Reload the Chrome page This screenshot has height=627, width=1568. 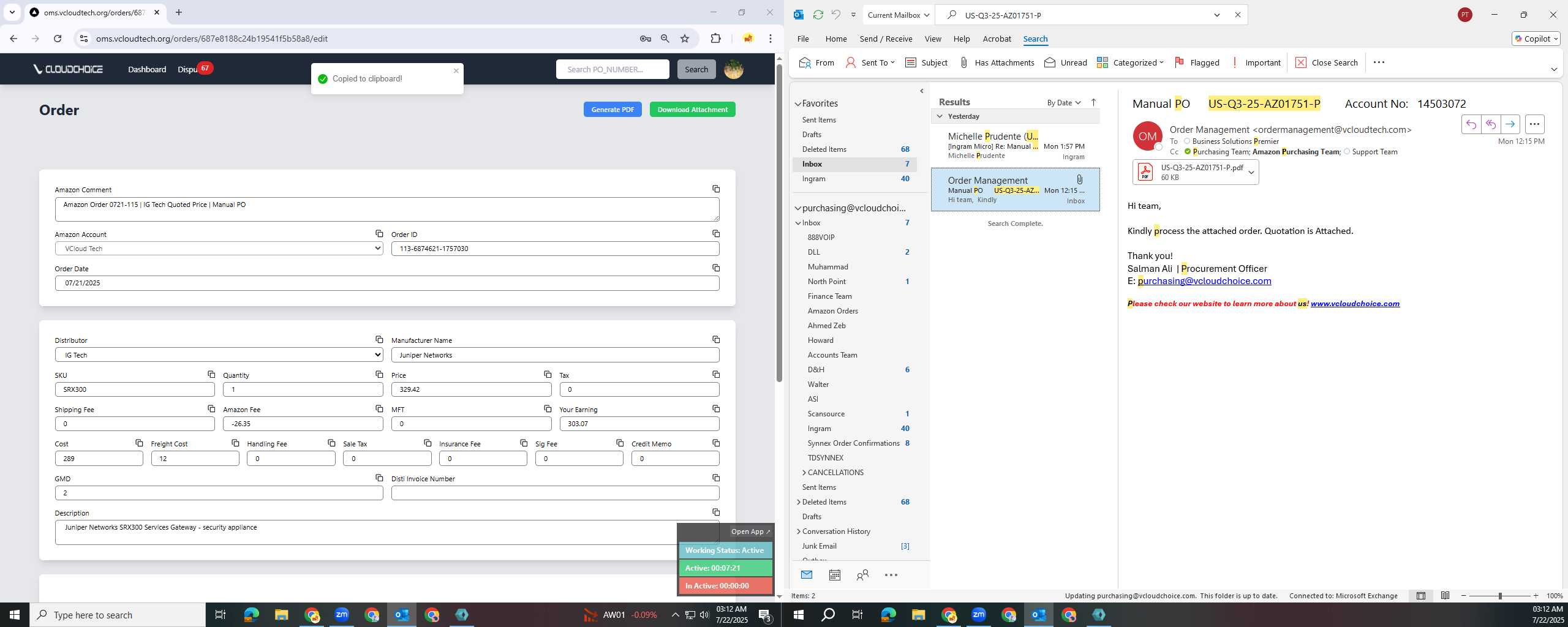coord(58,39)
